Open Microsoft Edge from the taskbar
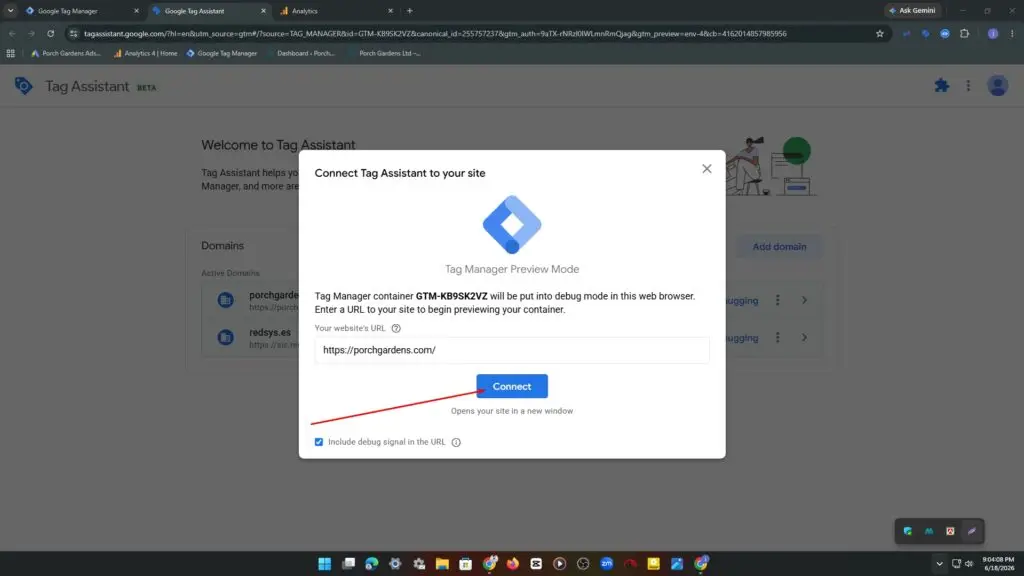 pos(372,564)
